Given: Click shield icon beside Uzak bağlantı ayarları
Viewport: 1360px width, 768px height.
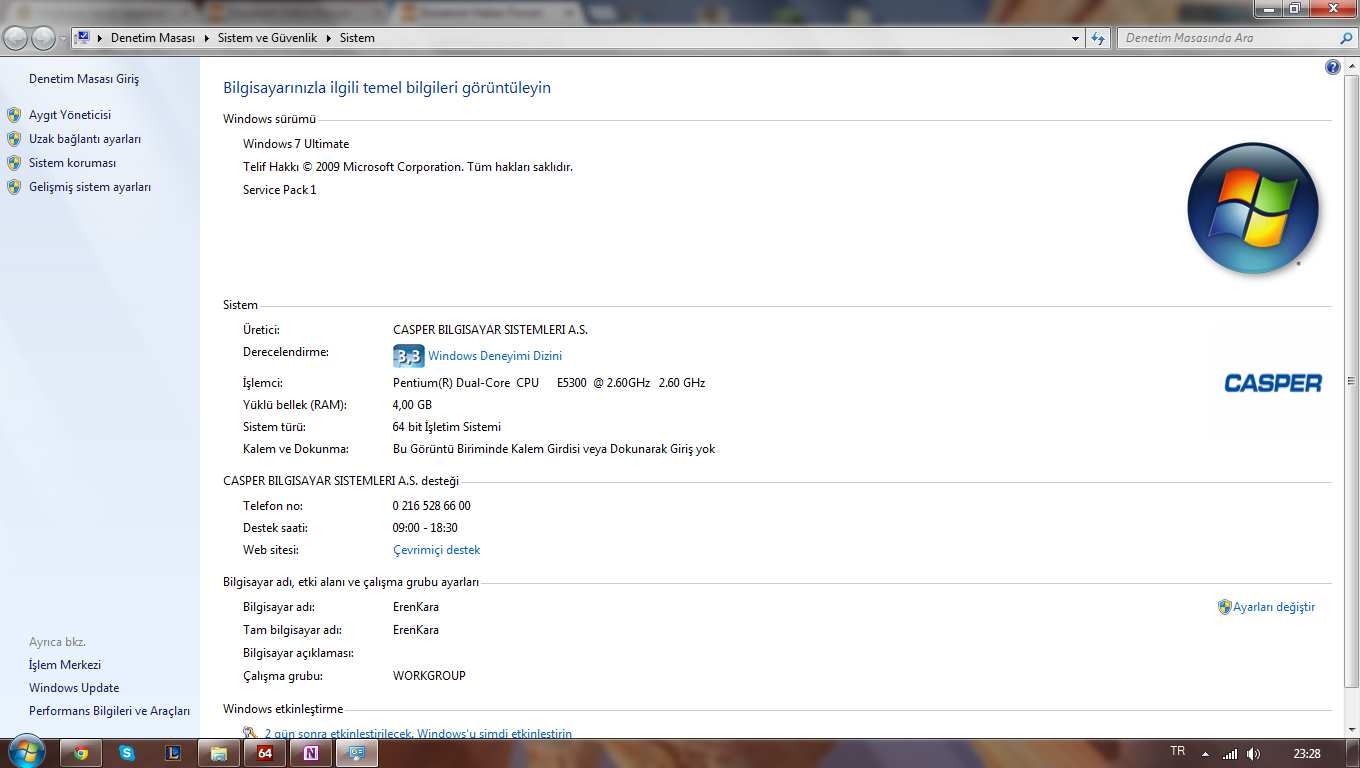Looking at the screenshot, I should [14, 139].
